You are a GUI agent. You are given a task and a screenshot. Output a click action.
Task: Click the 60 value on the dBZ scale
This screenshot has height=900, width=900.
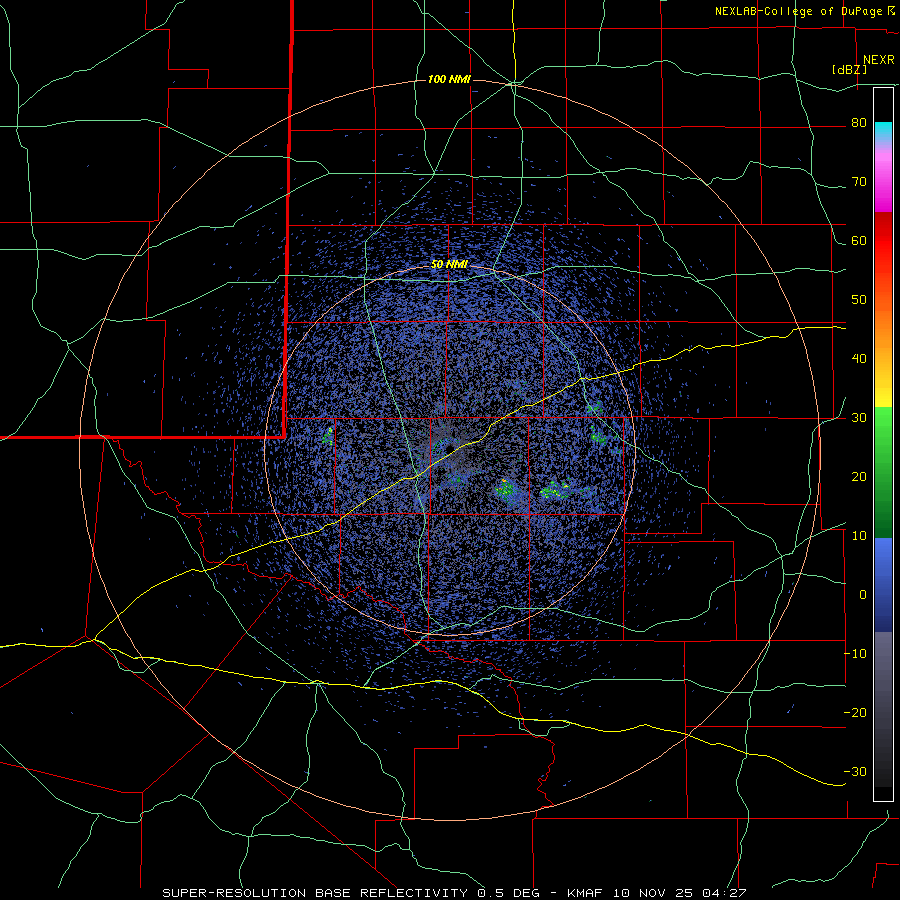pyautogui.click(x=859, y=240)
